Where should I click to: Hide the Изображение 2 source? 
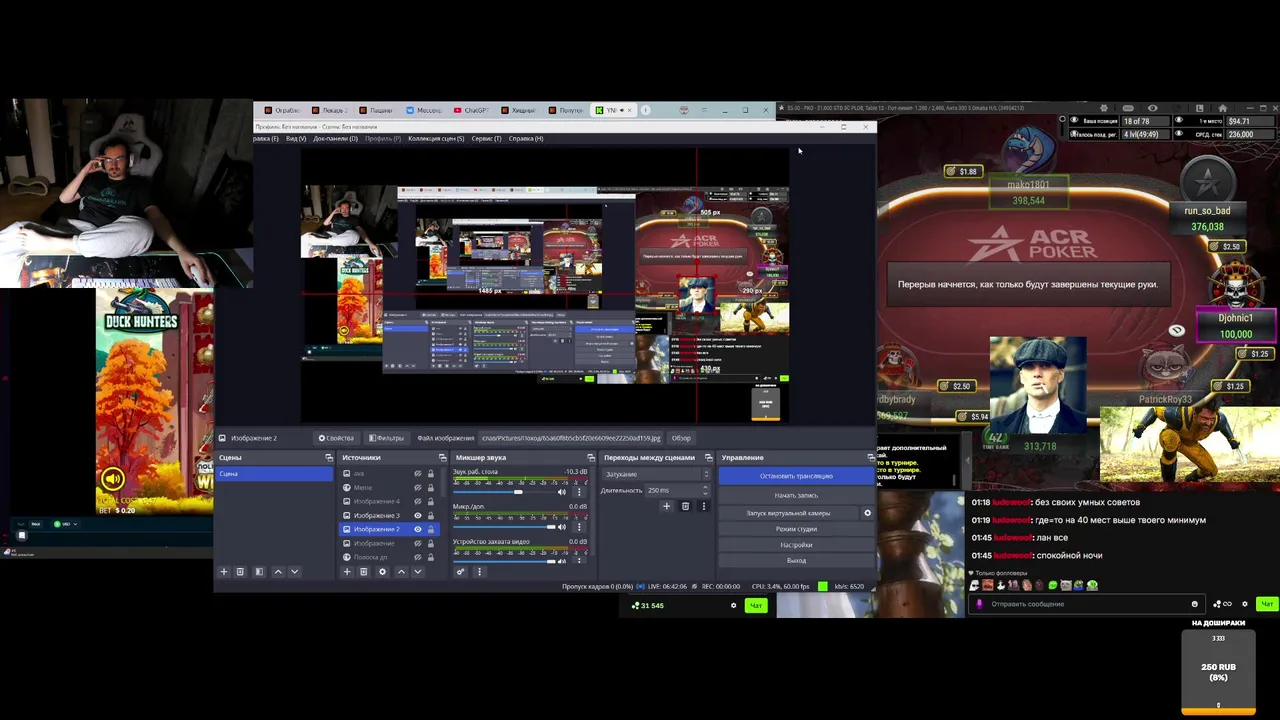417,529
